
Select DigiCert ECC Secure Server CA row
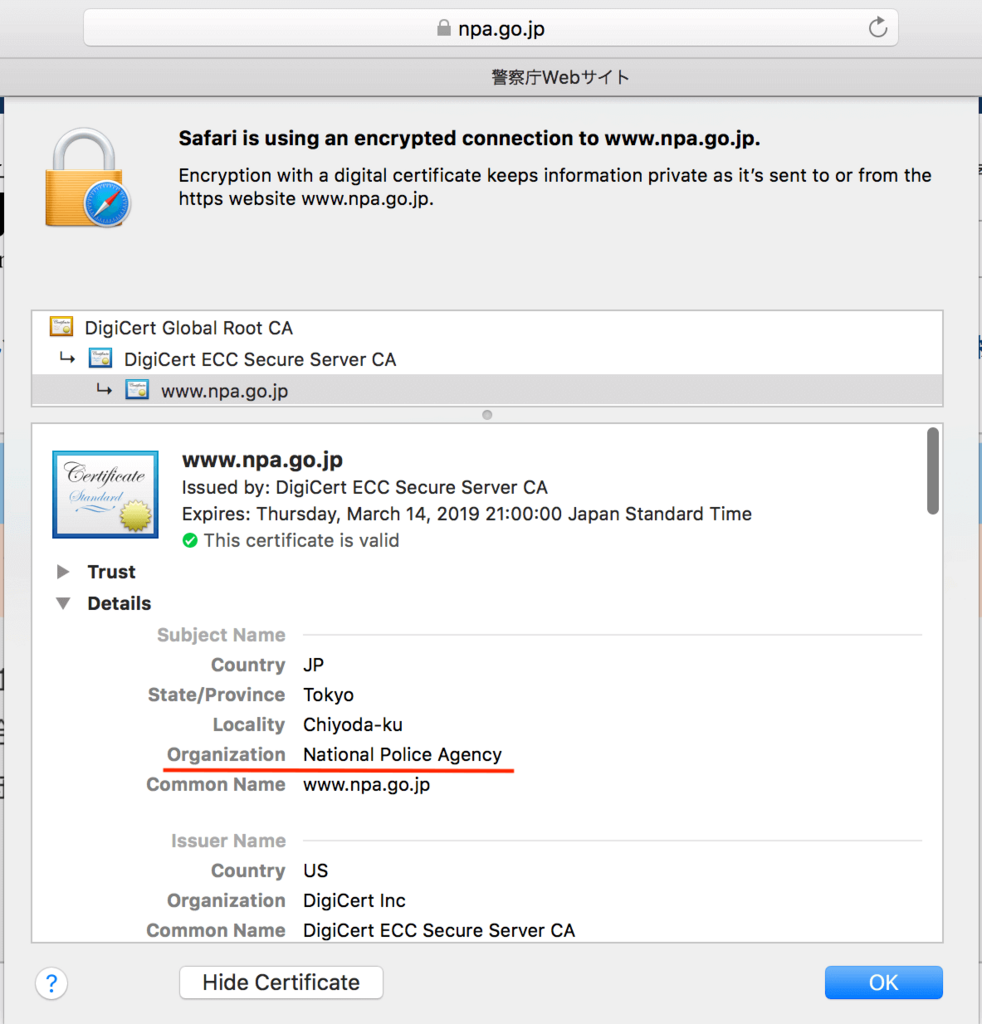487,359
